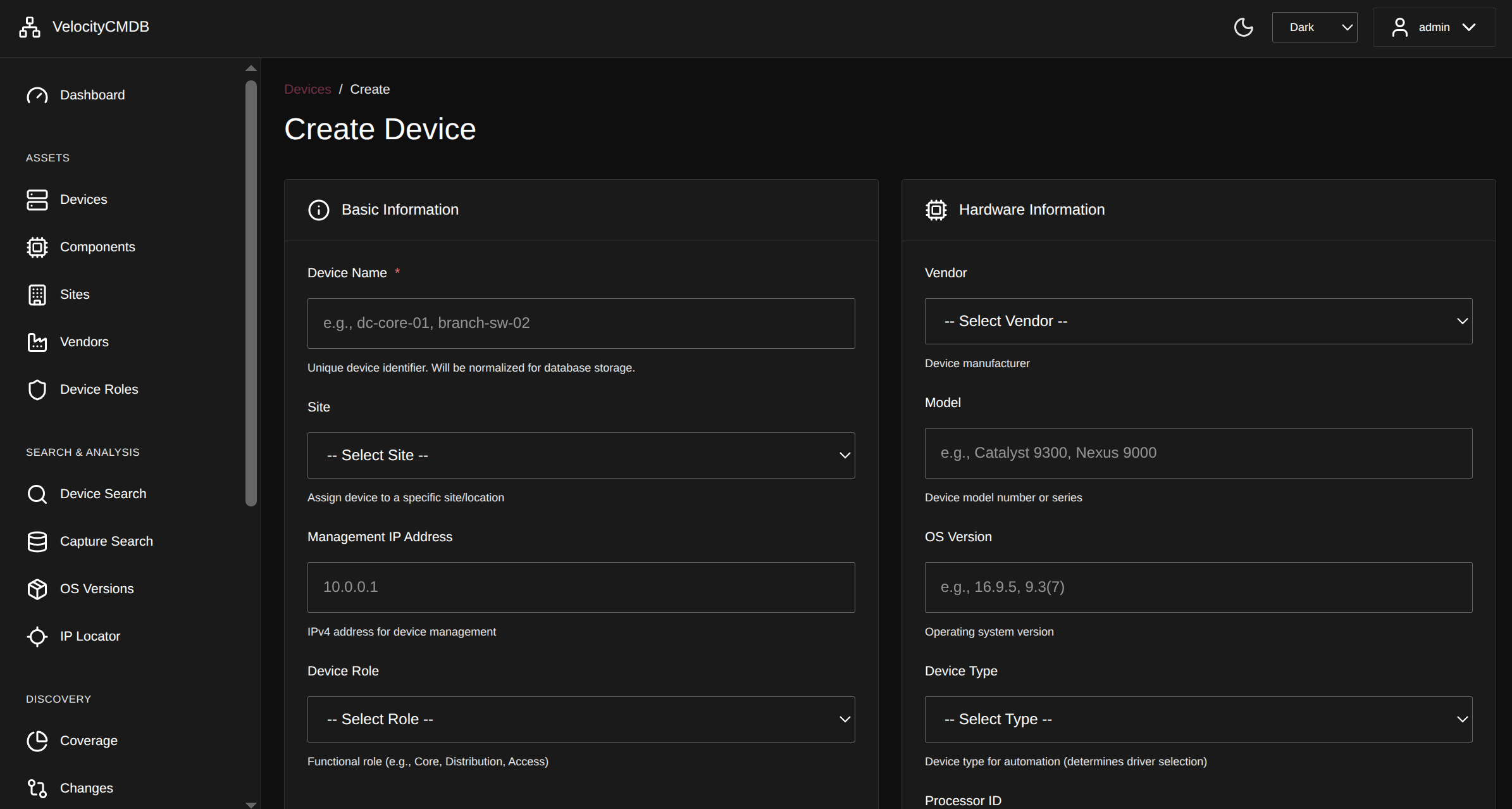Open the Coverage sidebar link
This screenshot has width=1512, height=809.
(x=88, y=741)
